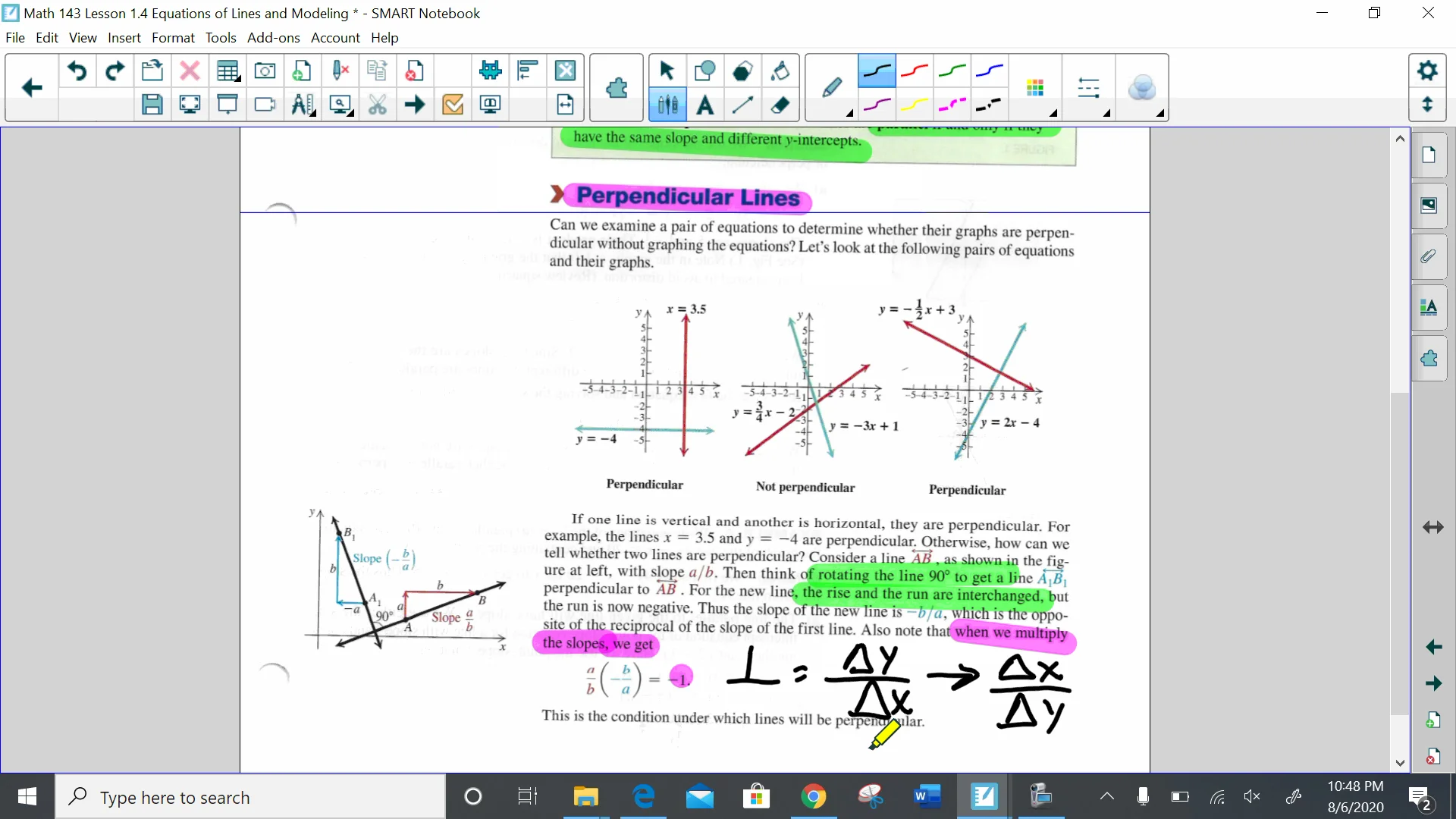Select the Line tool
Image resolution: width=1456 pixels, height=819 pixels.
tap(742, 105)
